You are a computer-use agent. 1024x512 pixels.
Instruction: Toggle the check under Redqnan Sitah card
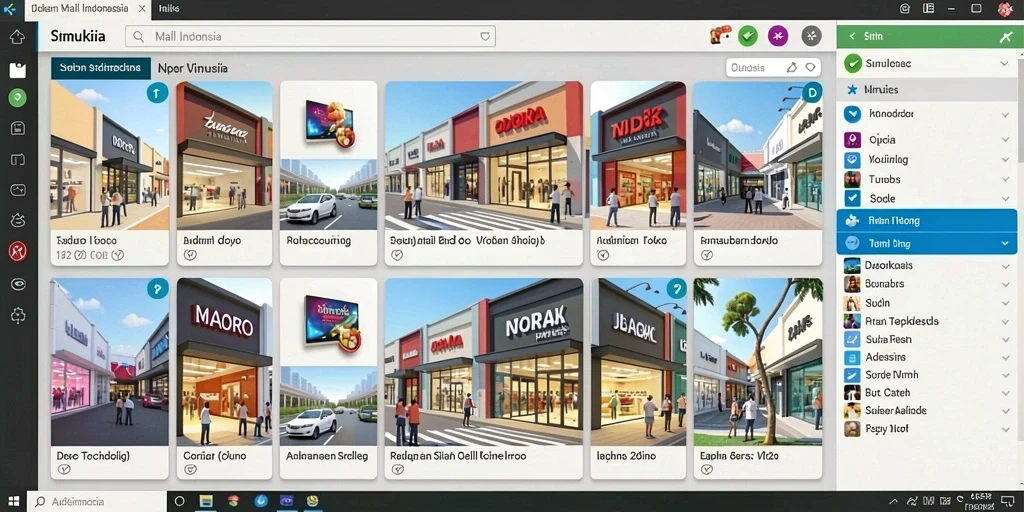397,470
